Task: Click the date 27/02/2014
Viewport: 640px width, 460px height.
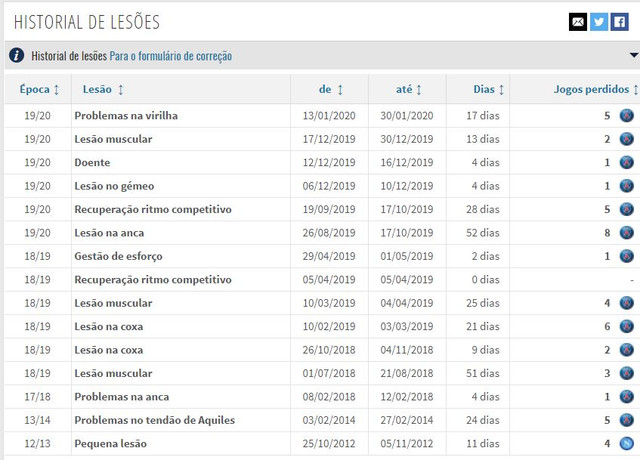Action: (x=407, y=420)
